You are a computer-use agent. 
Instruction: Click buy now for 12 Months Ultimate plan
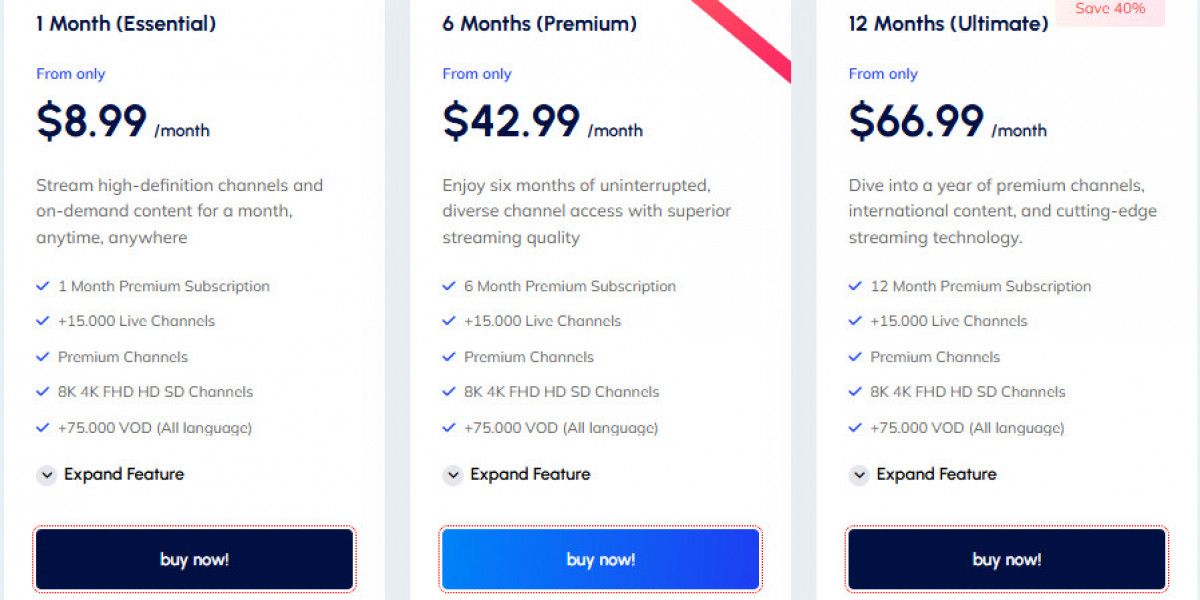point(1006,559)
